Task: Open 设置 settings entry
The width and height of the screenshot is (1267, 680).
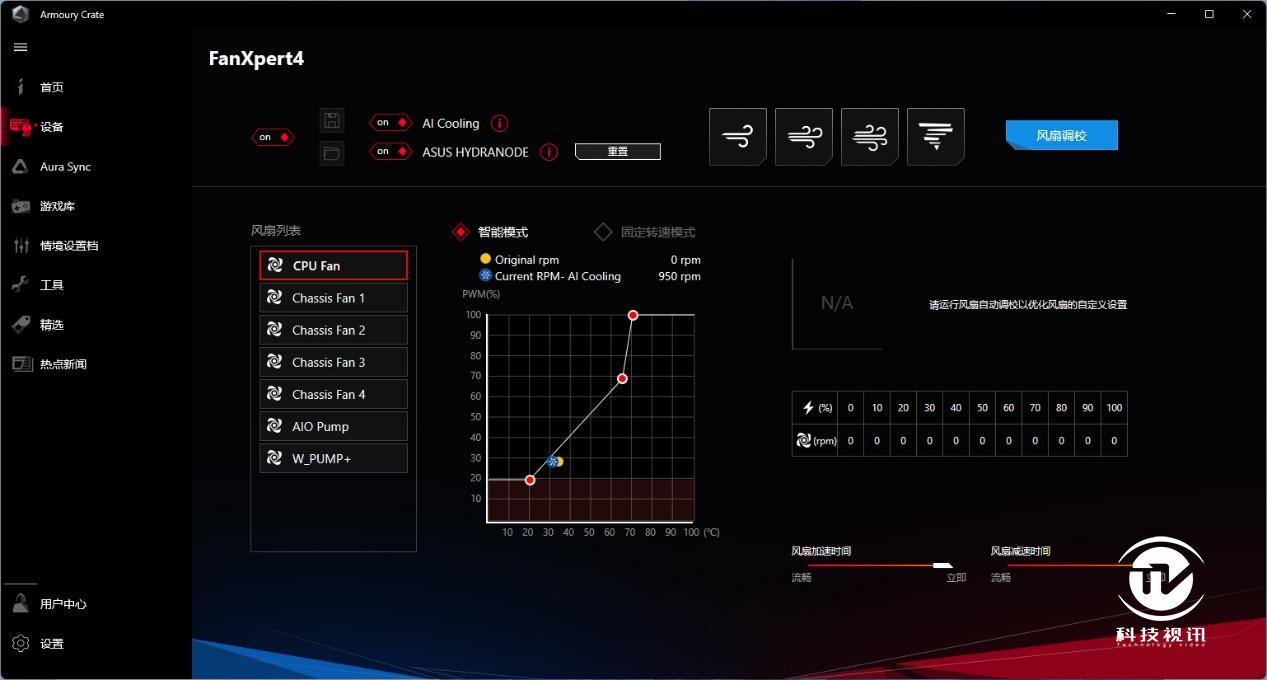Action: click(52, 644)
